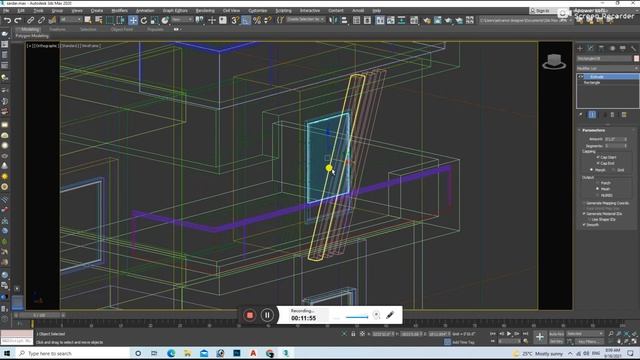Click the Play Animation button

click(509, 334)
